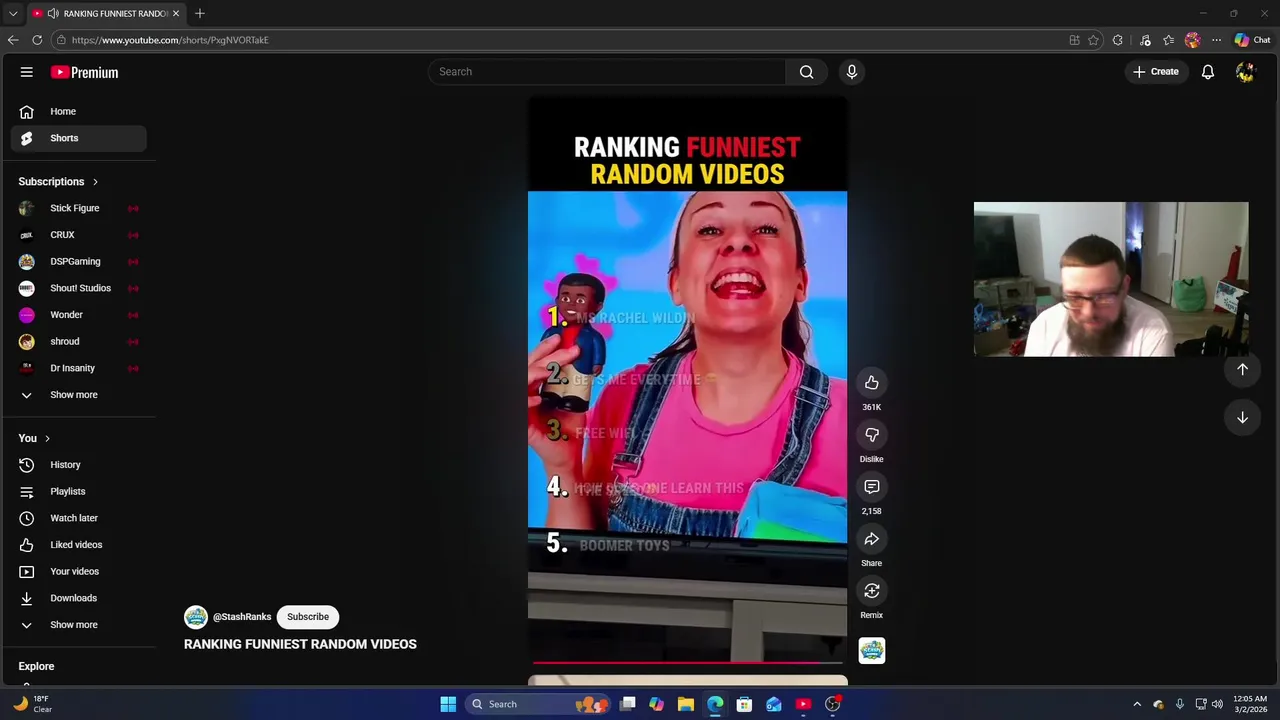Go to the previous Short arrow
This screenshot has height=720, width=1280.
click(x=1242, y=369)
